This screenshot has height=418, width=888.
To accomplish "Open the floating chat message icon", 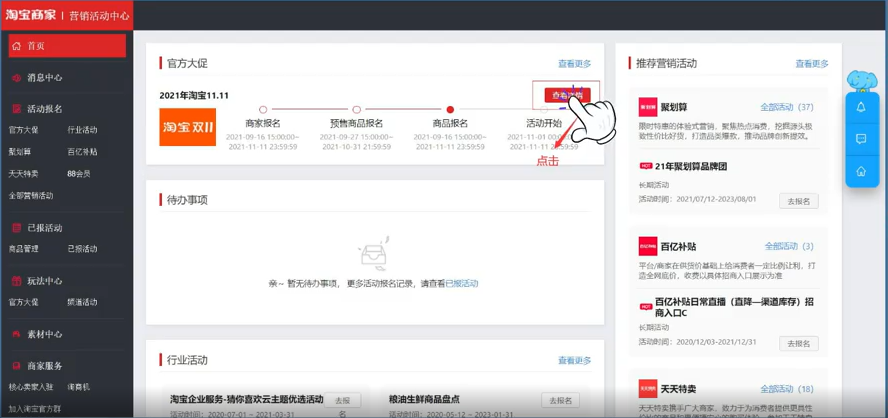I will click(861, 139).
